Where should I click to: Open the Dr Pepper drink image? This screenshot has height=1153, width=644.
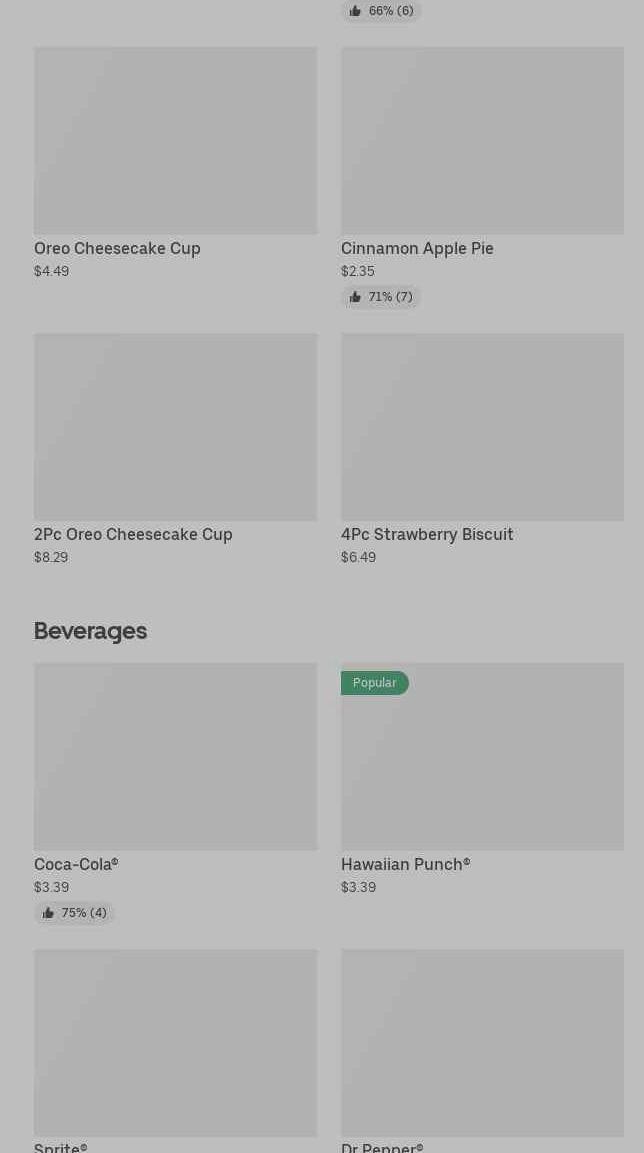[x=482, y=1043]
